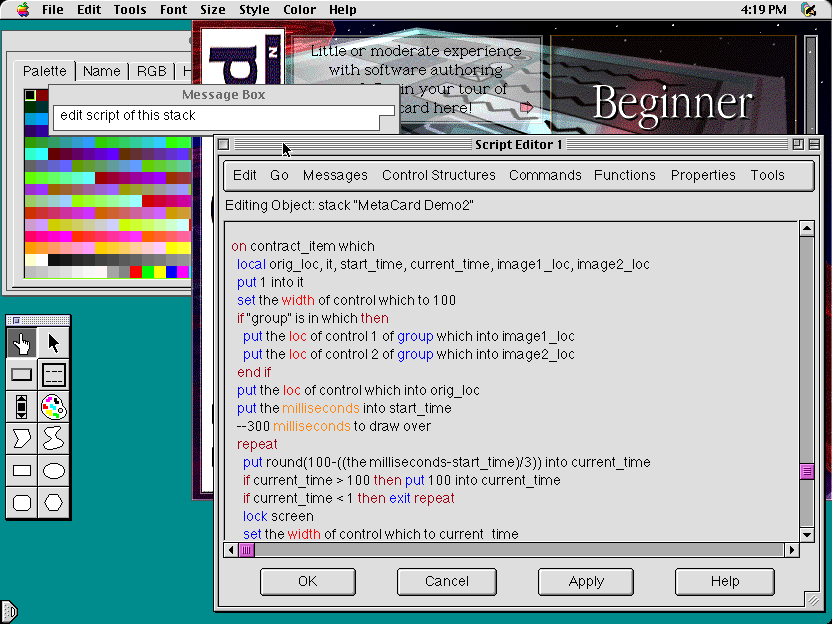Pick the regular hexagon Polygon tool
This screenshot has width=832, height=624.
[x=54, y=502]
